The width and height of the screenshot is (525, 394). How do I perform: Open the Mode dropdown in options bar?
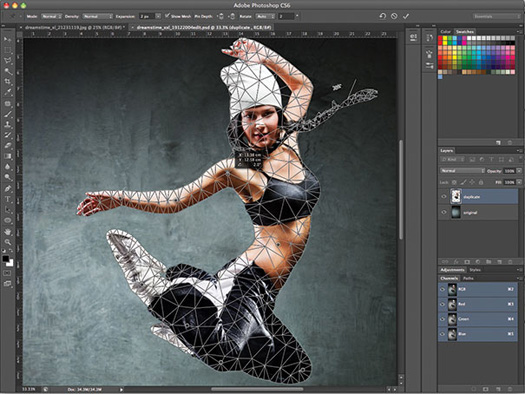52,16
